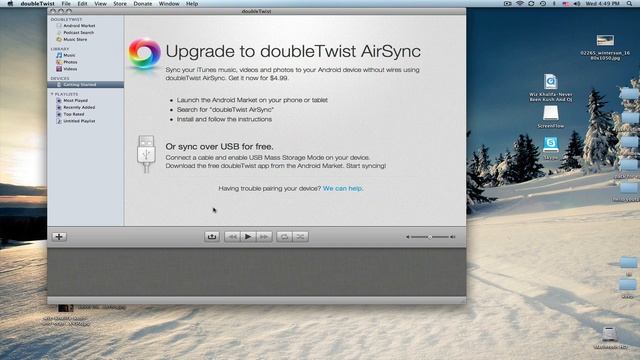Click the sync status menu bar icon
This screenshot has height=360, width=640.
click(x=531, y=4)
